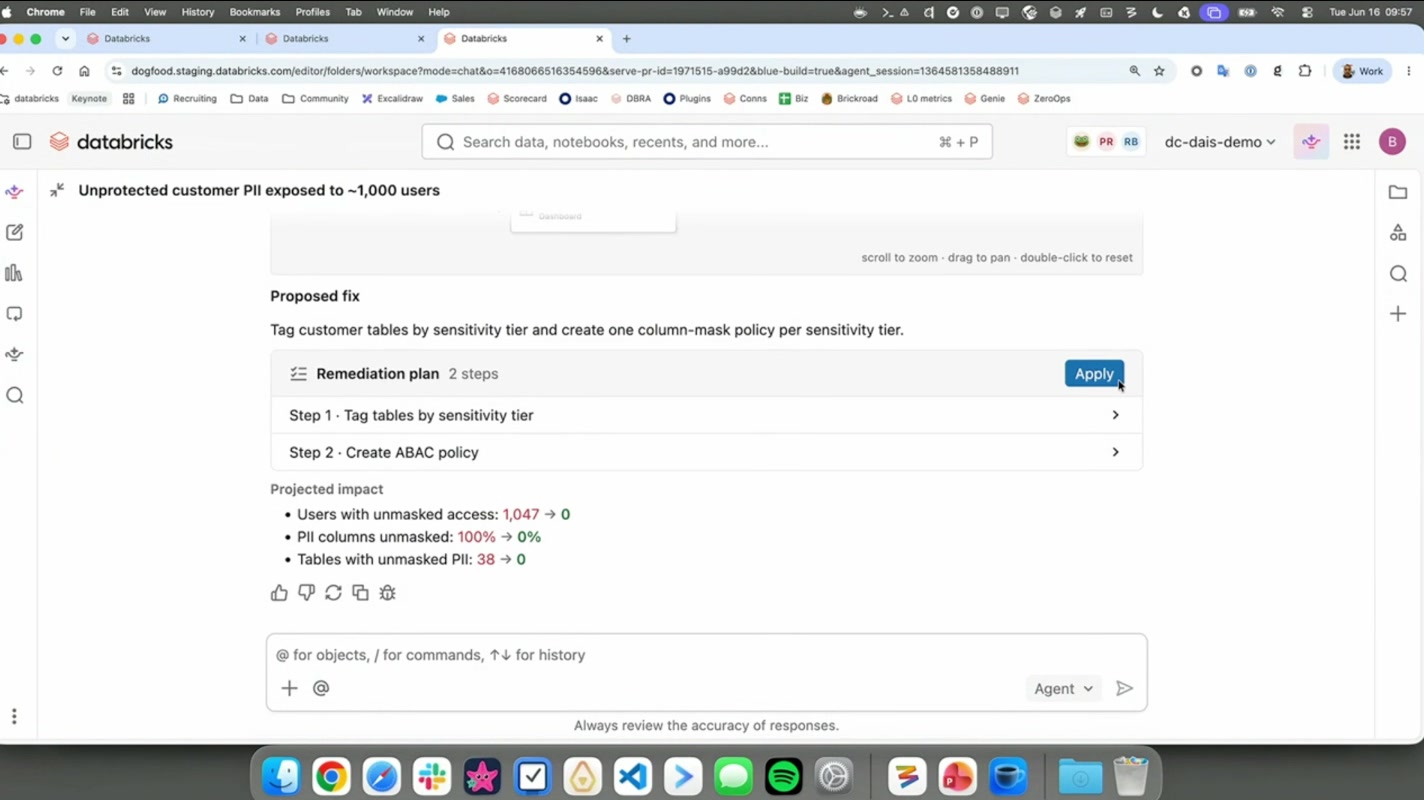This screenshot has width=1424, height=800.
Task: Open folder icon in right sidebar
Action: (x=1398, y=192)
